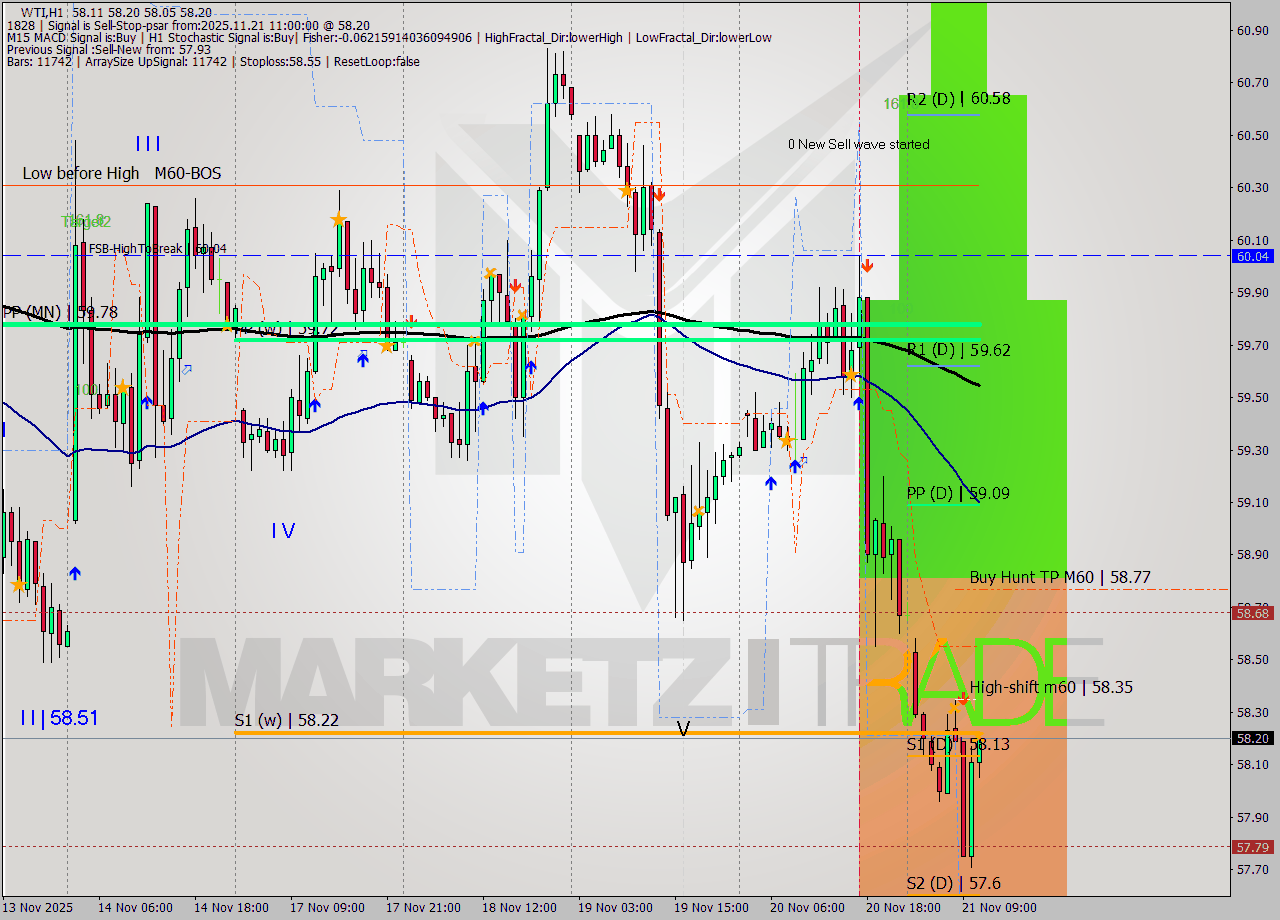Click the blue up arrow near 14 Nov 06:00
Image resolution: width=1280 pixels, height=920 pixels.
pos(75,573)
